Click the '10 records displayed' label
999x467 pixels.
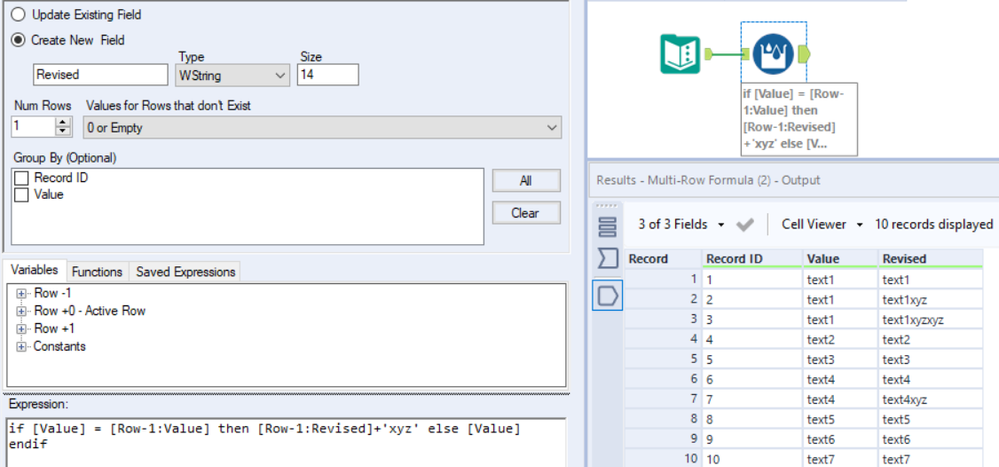pyautogui.click(x=934, y=224)
